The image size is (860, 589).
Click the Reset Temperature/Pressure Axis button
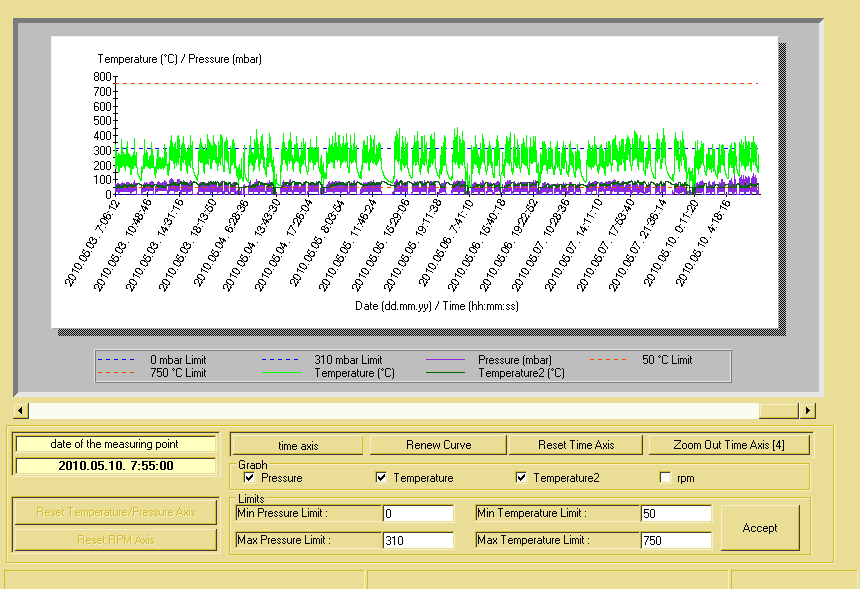[115, 512]
